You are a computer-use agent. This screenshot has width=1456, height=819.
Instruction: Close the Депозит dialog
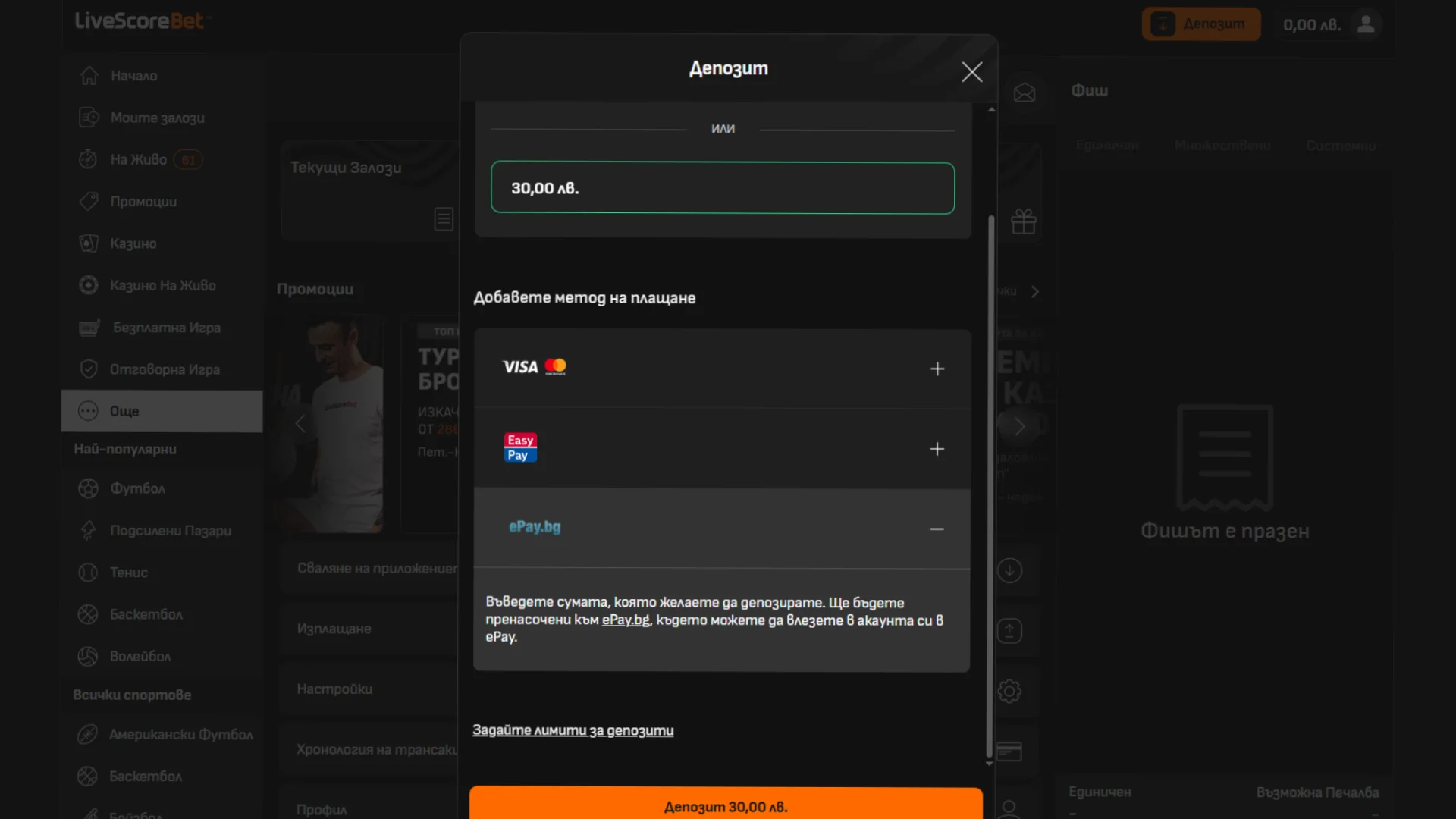pos(971,71)
